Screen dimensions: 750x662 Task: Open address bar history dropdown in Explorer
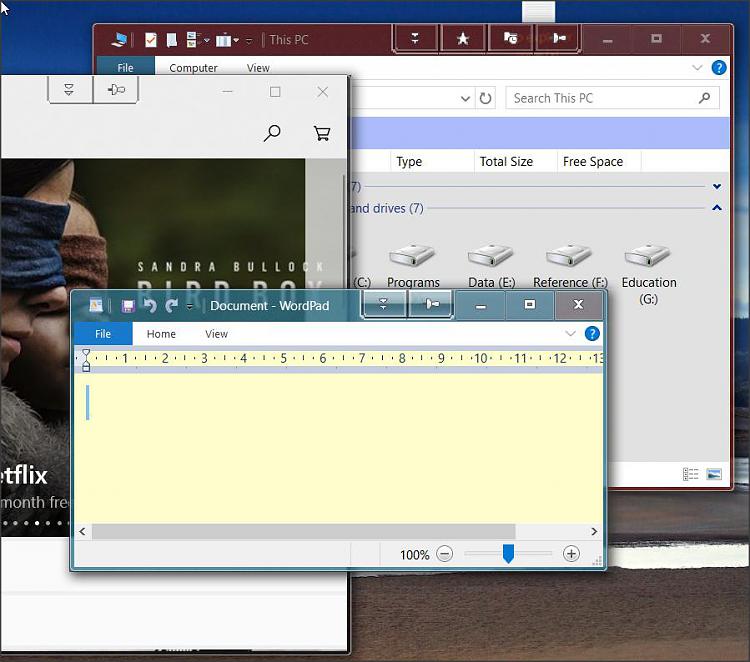[x=465, y=99]
